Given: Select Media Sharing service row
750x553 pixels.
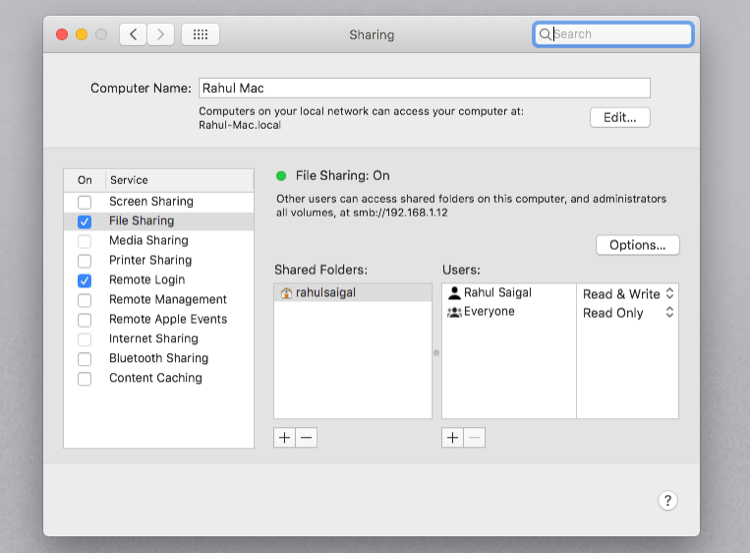Looking at the screenshot, I should click(x=159, y=241).
